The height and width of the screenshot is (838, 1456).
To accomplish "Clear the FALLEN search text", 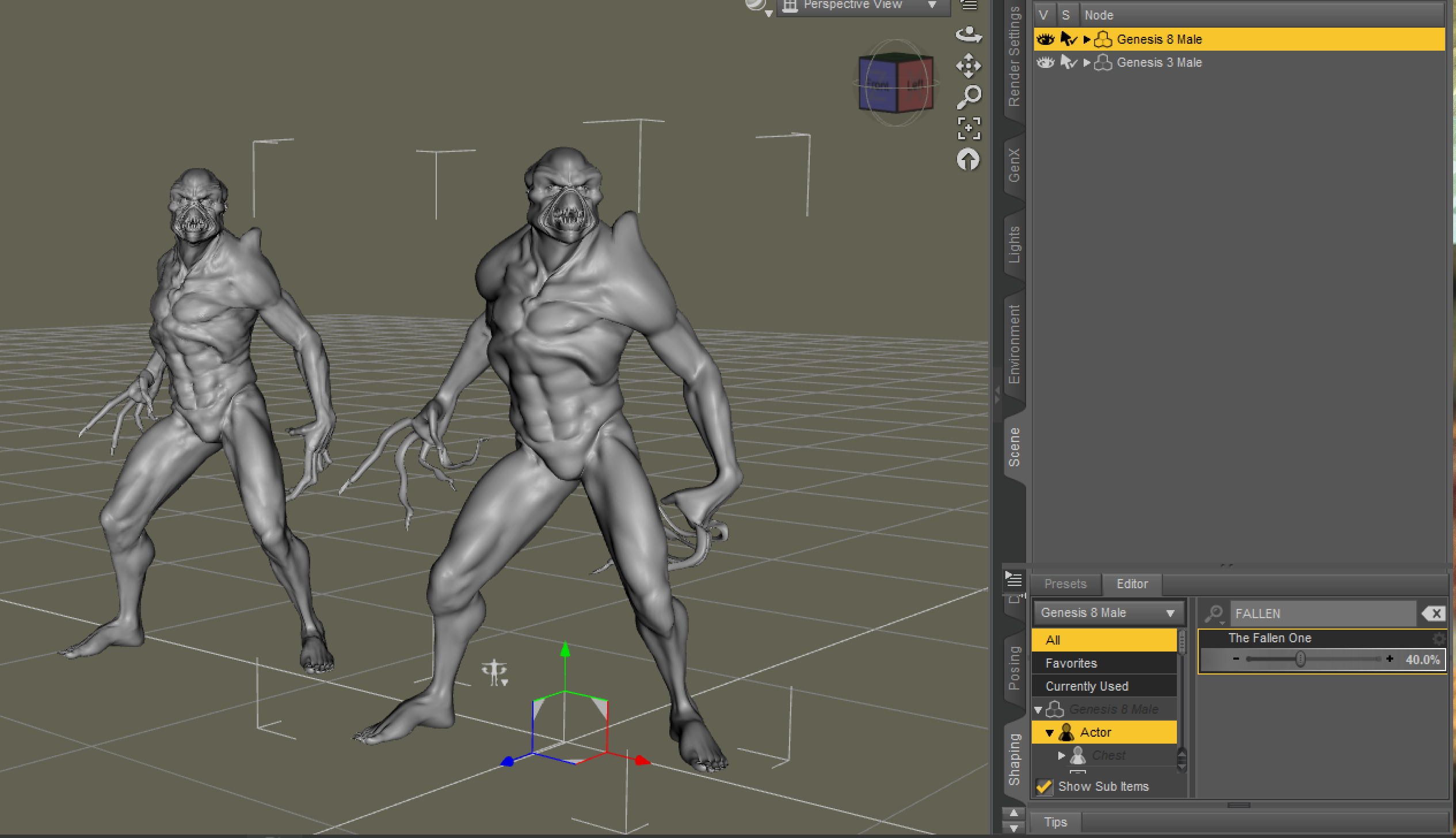I will [x=1434, y=614].
